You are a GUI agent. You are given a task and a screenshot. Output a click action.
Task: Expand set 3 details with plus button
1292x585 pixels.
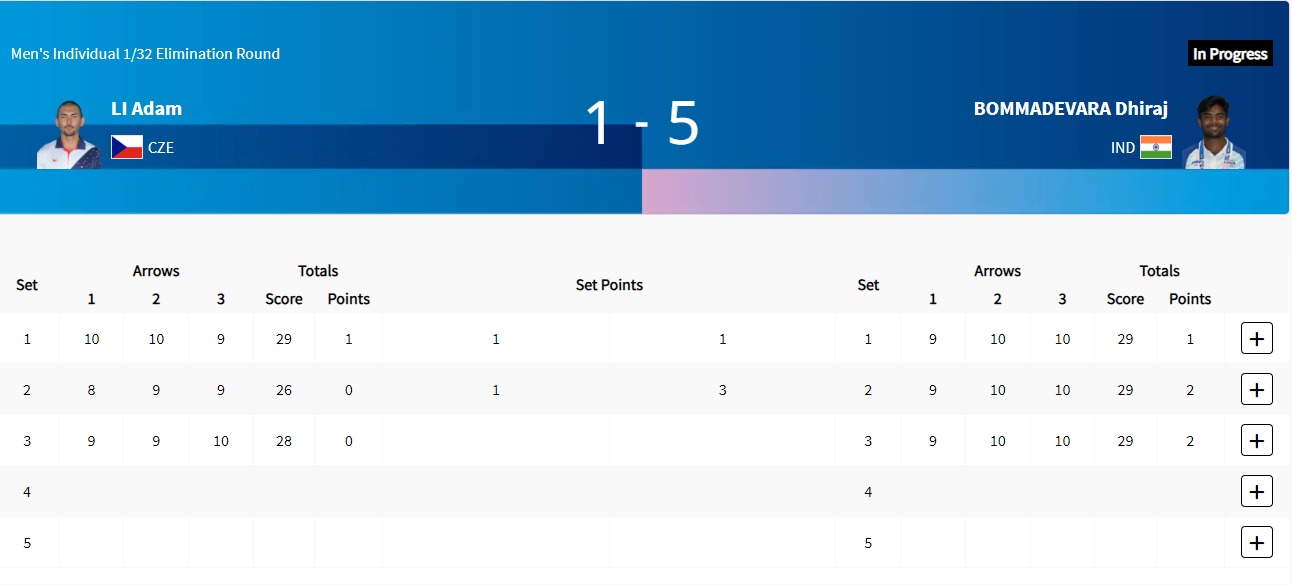coord(1256,441)
